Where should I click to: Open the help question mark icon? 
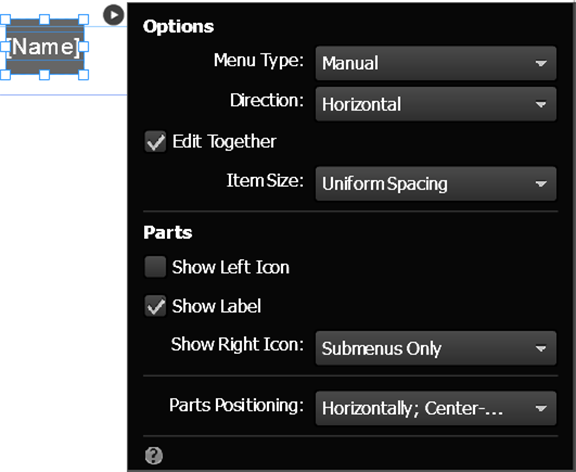(x=154, y=455)
